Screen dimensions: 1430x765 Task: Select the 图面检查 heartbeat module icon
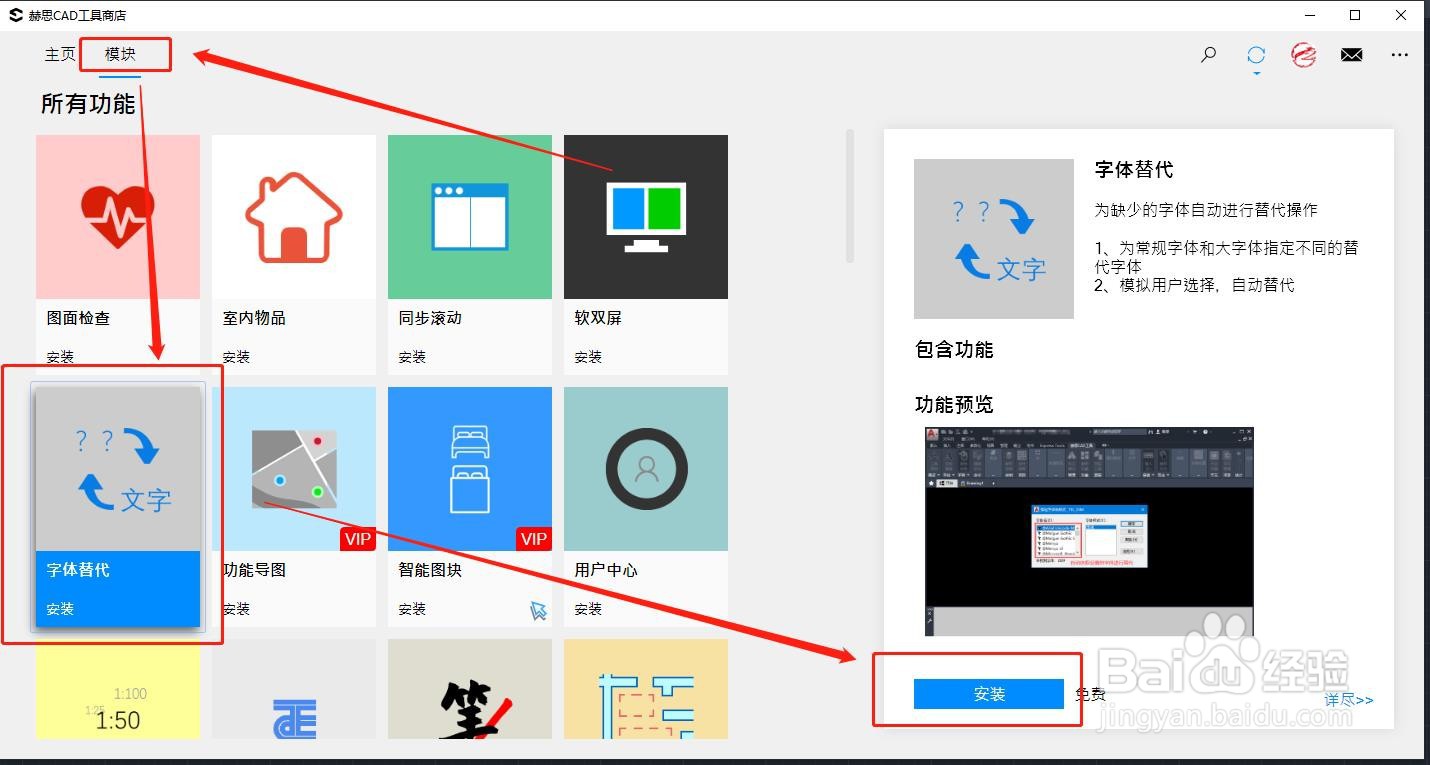[x=118, y=217]
